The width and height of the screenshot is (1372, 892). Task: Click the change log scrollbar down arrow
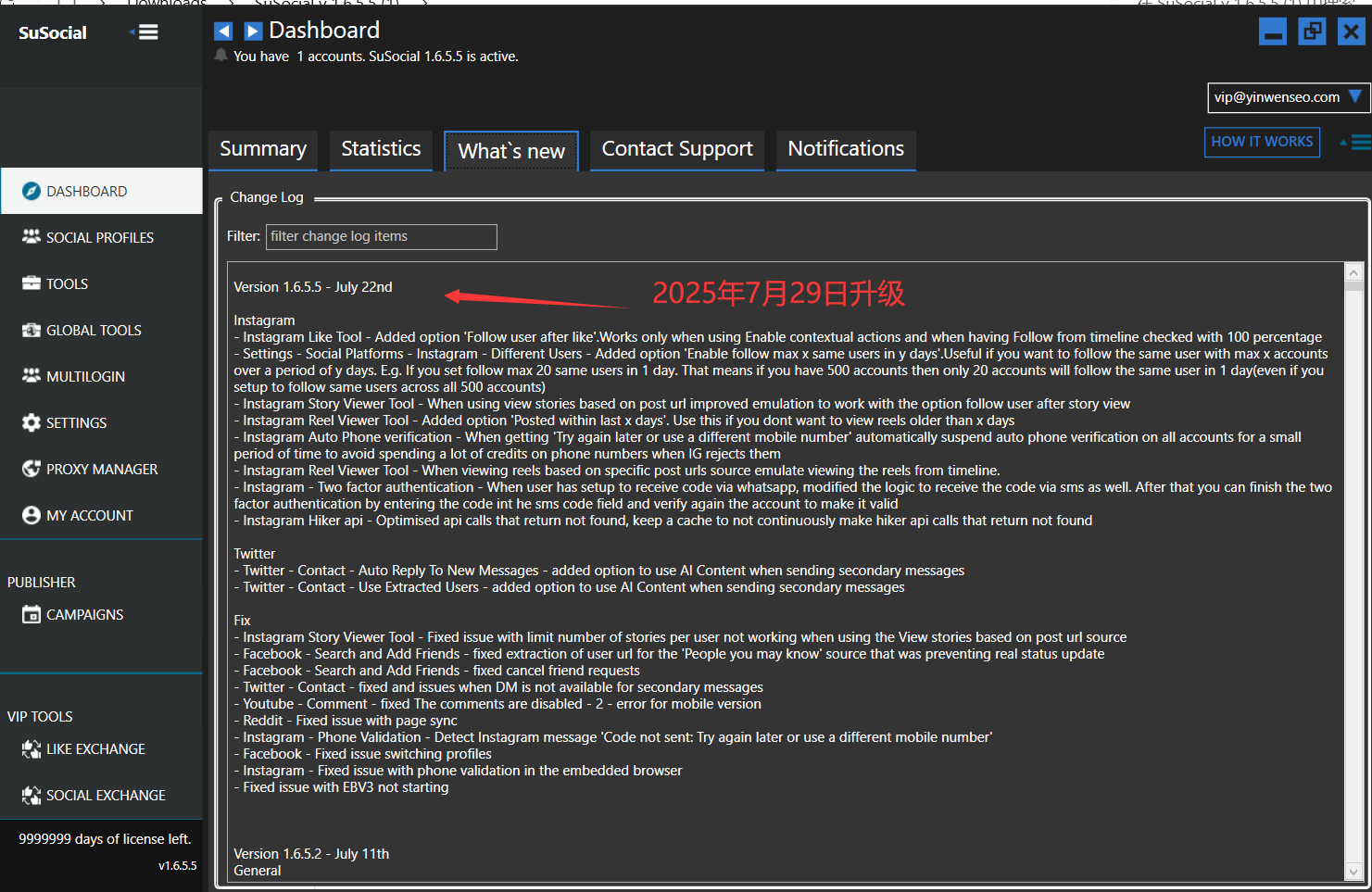1353,872
